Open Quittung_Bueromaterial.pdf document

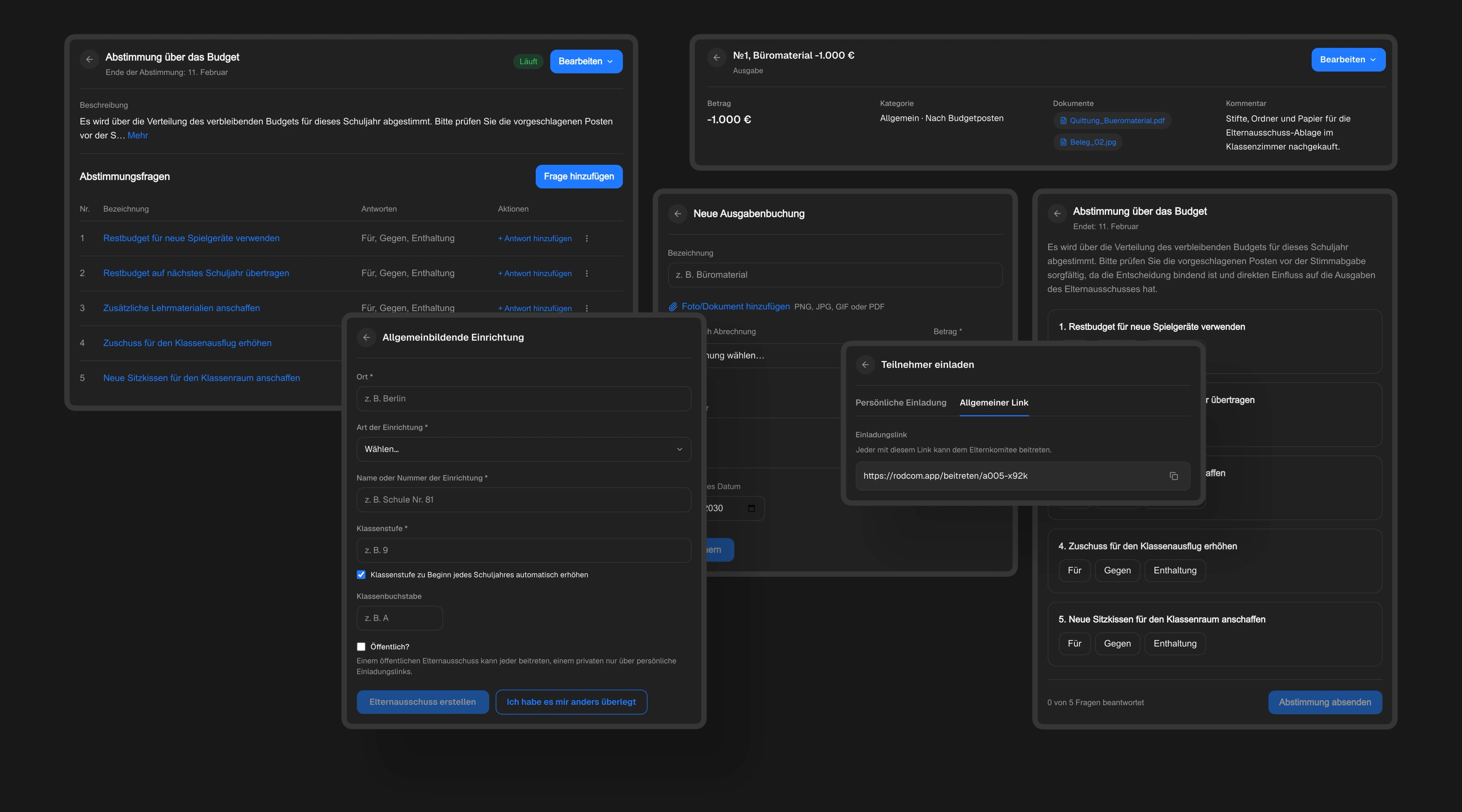click(x=1112, y=121)
